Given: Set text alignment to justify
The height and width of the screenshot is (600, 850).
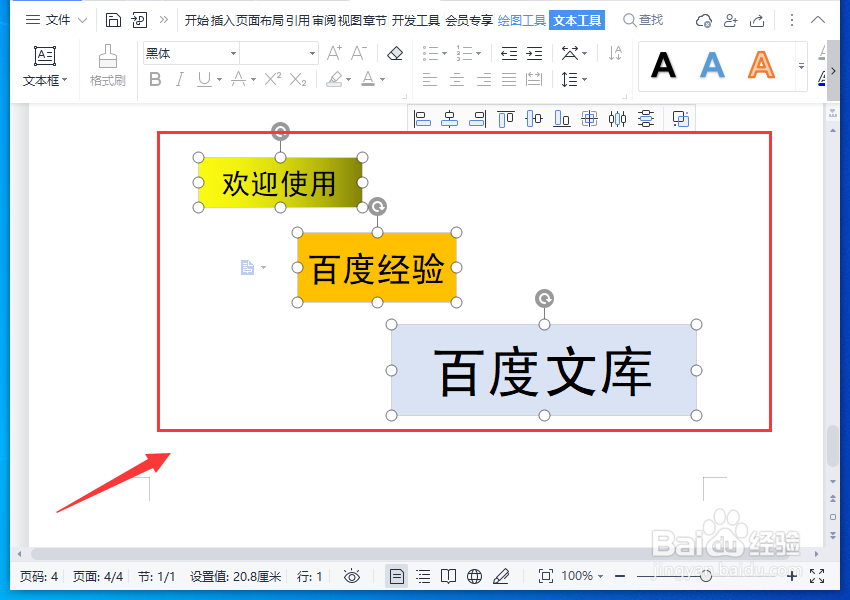Looking at the screenshot, I should (x=508, y=80).
